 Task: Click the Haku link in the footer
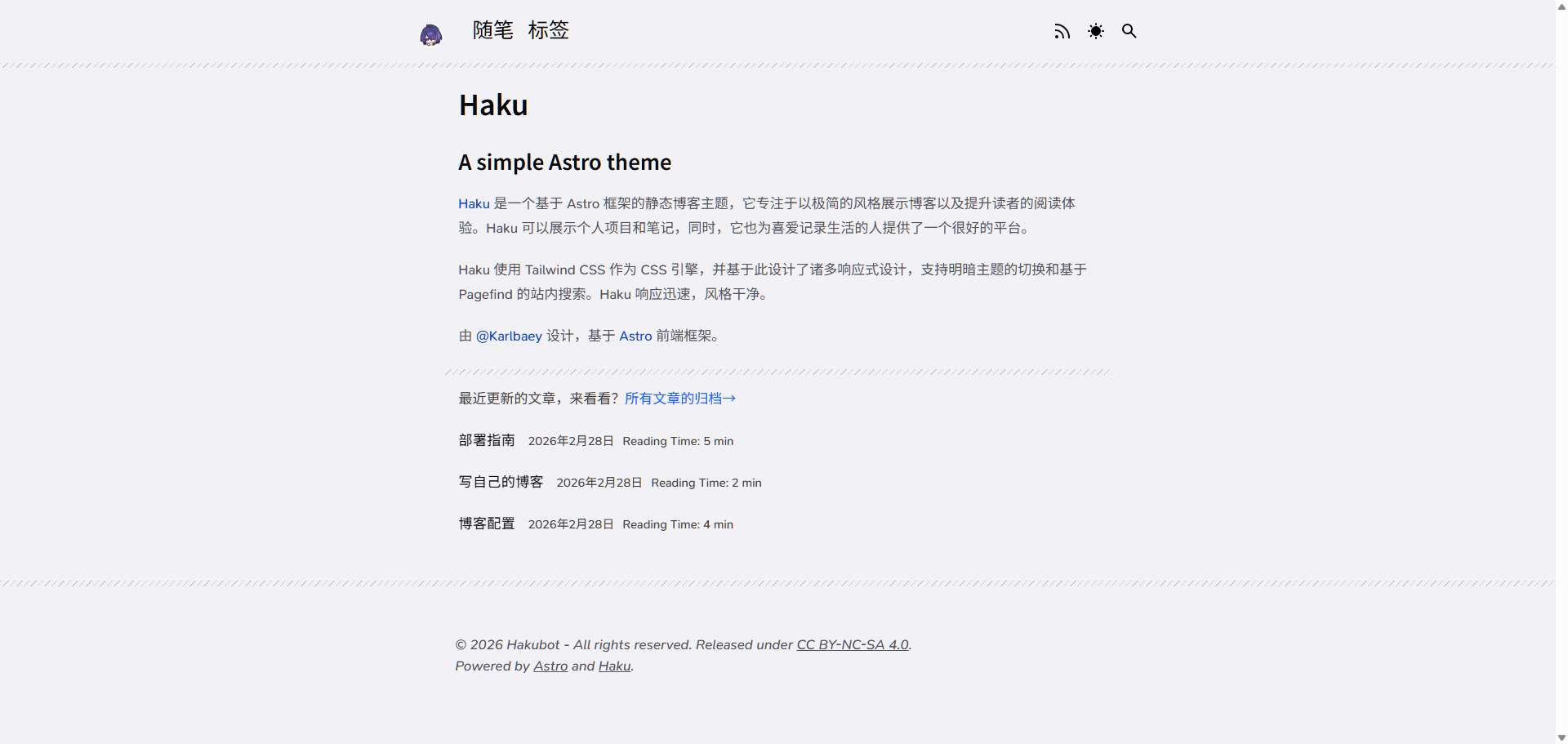pos(614,666)
